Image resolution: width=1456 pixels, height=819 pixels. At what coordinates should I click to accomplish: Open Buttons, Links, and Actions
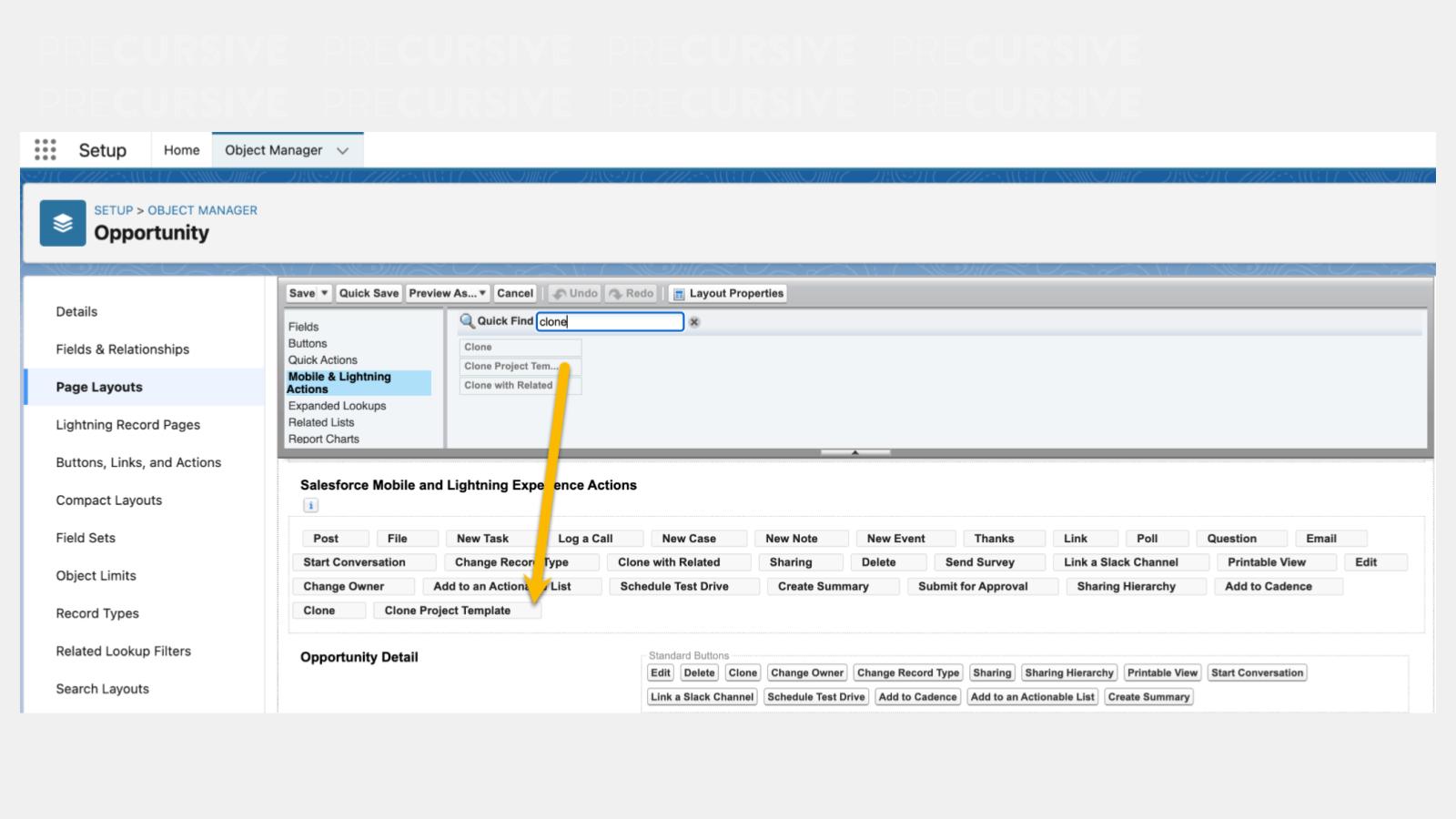pyautogui.click(x=138, y=462)
